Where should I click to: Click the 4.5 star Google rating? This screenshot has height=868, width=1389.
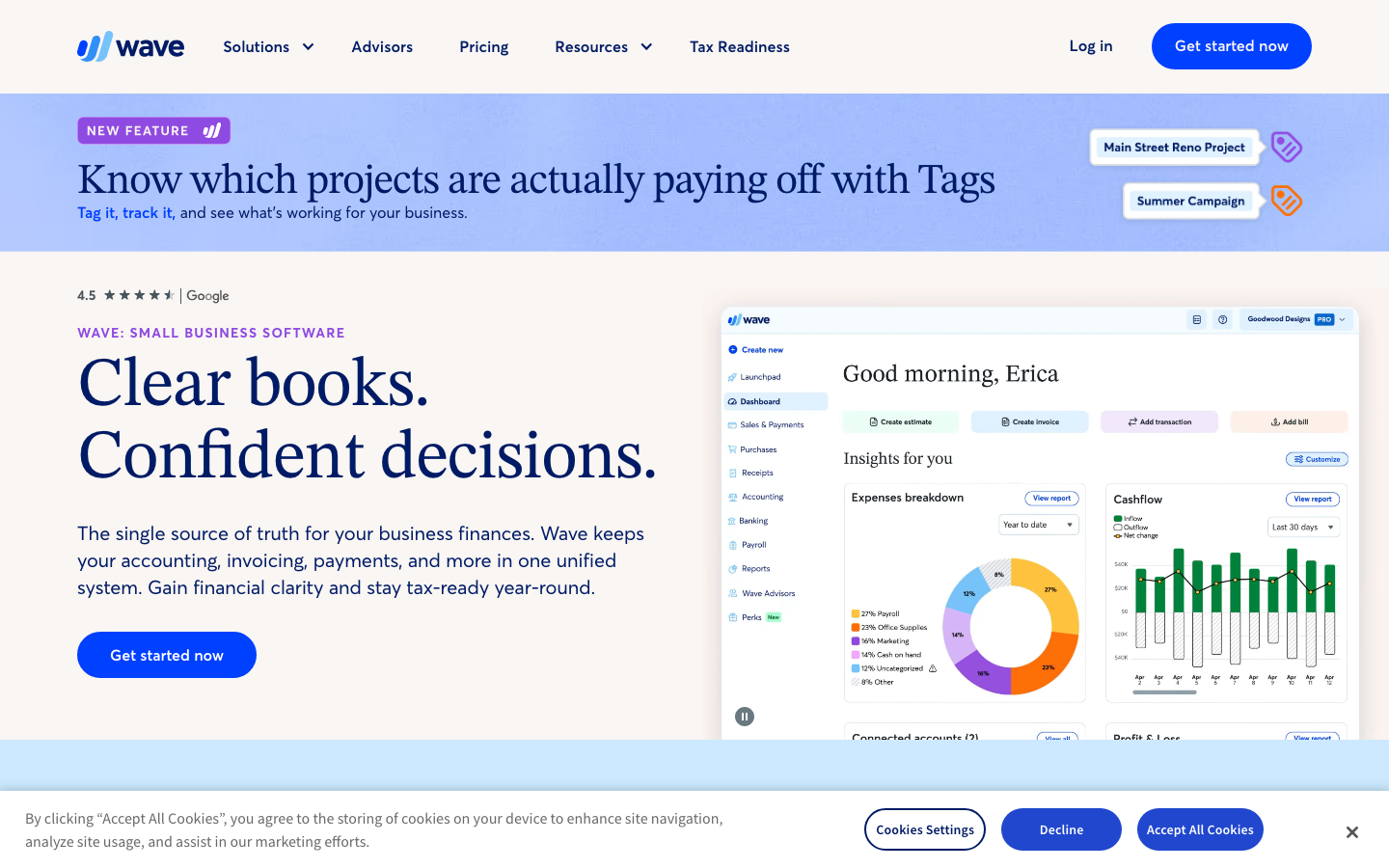[x=153, y=295]
